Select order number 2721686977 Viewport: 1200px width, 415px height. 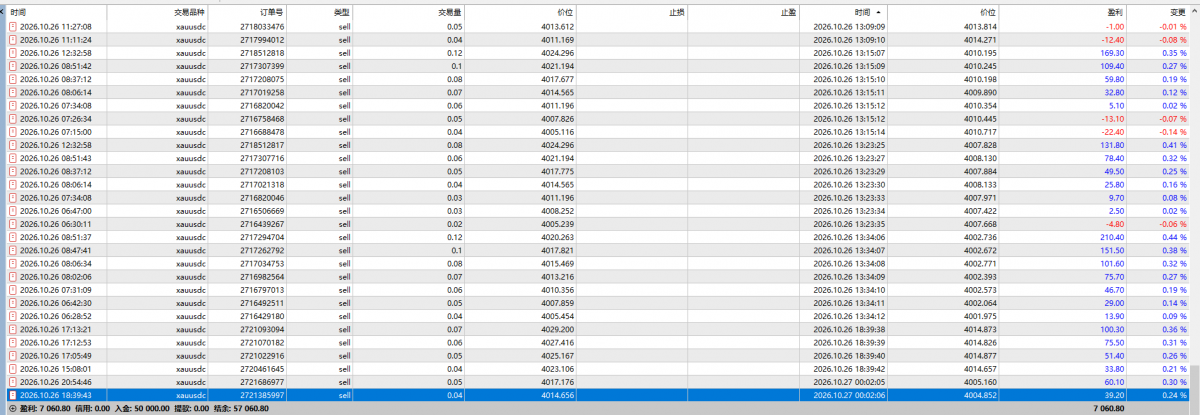tap(263, 382)
